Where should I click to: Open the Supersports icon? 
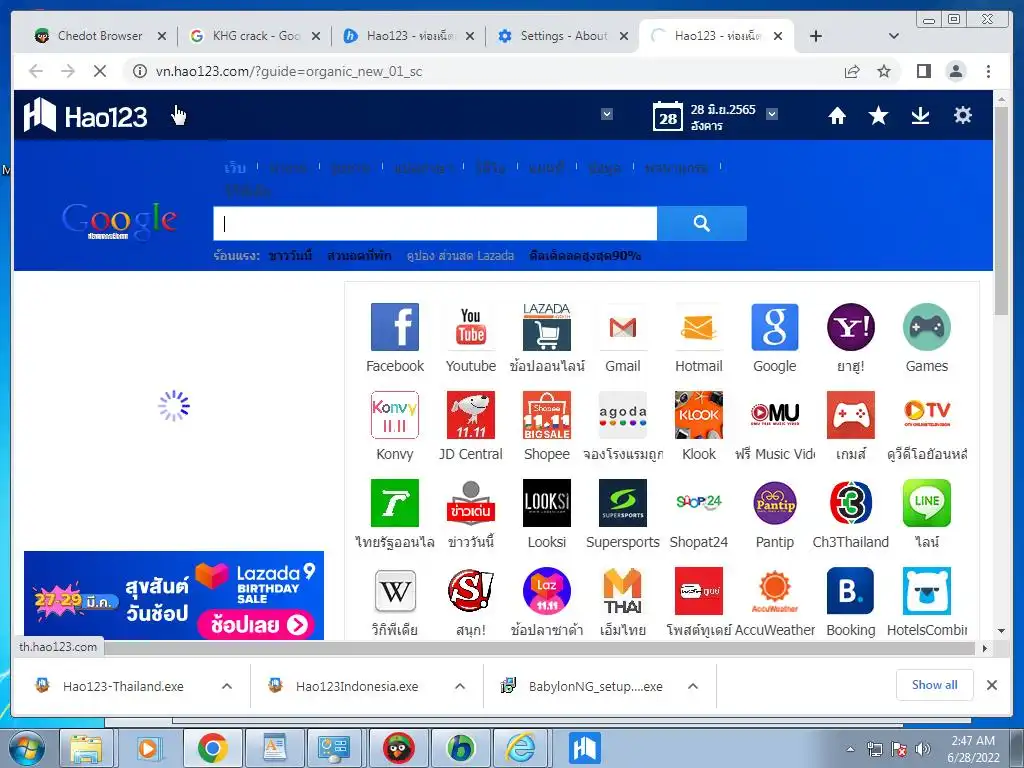pos(622,503)
